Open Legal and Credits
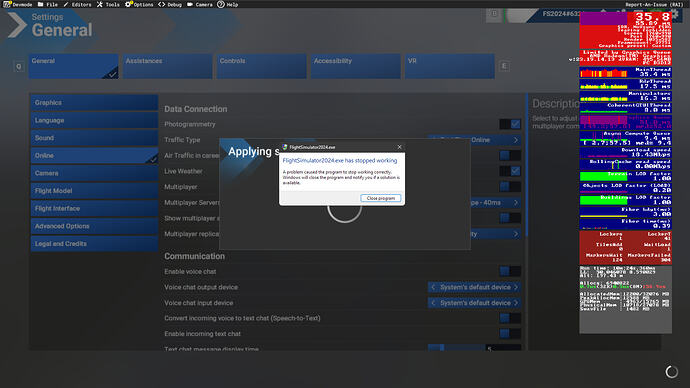The image size is (690, 388). click(94, 243)
